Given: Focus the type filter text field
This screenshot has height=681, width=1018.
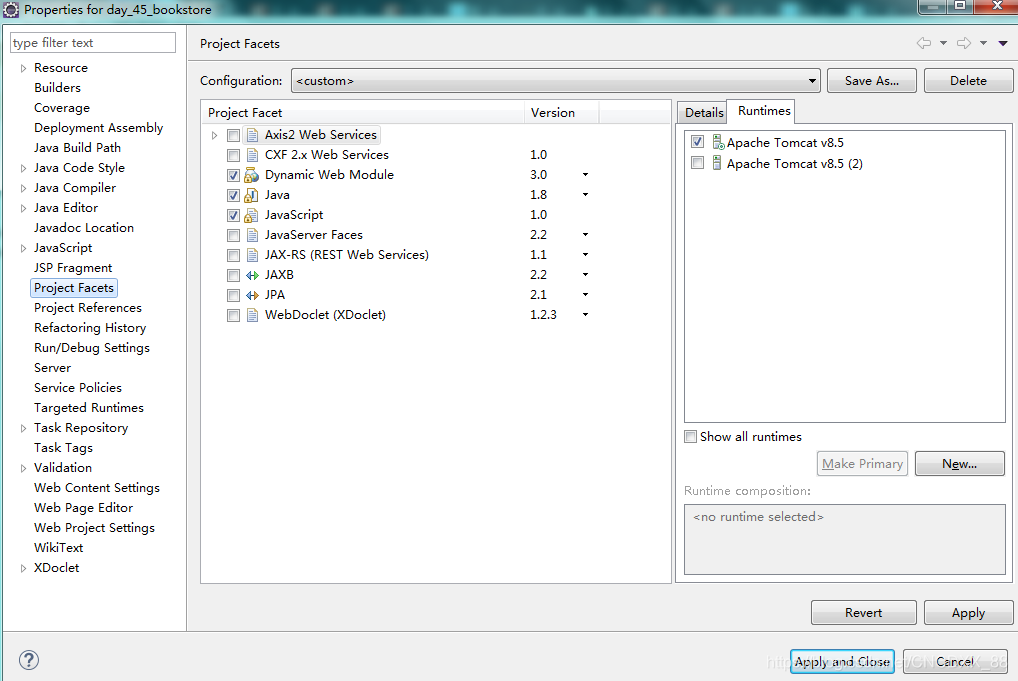Looking at the screenshot, I should click(93, 43).
